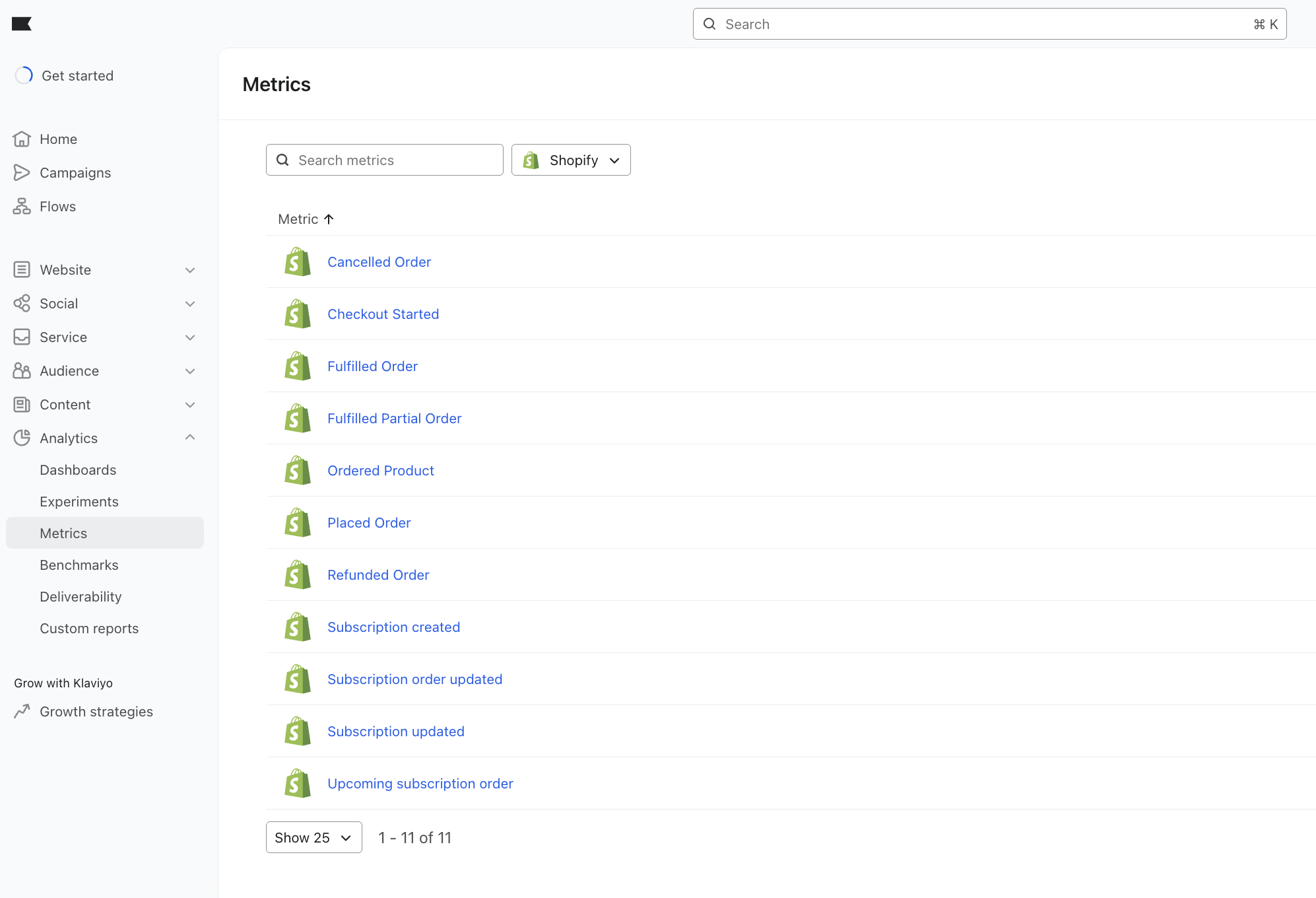
Task: Click the Audience people icon
Action: coord(22,371)
